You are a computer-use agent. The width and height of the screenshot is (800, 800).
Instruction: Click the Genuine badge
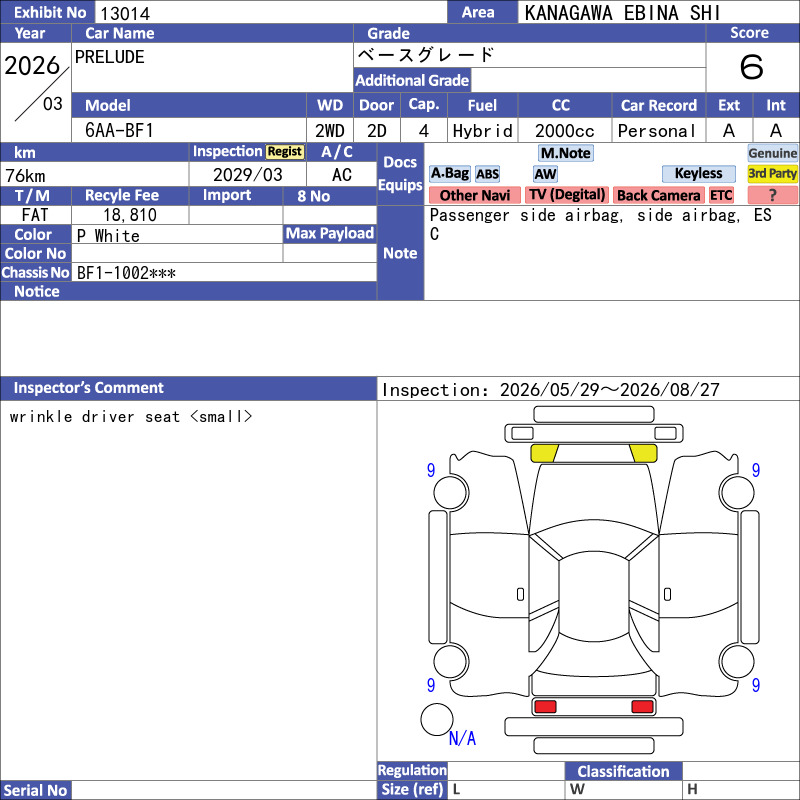(x=772, y=153)
